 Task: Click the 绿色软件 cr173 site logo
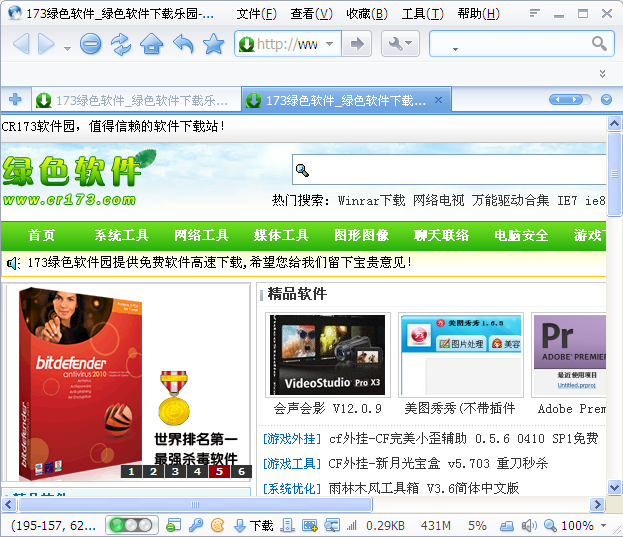click(78, 177)
